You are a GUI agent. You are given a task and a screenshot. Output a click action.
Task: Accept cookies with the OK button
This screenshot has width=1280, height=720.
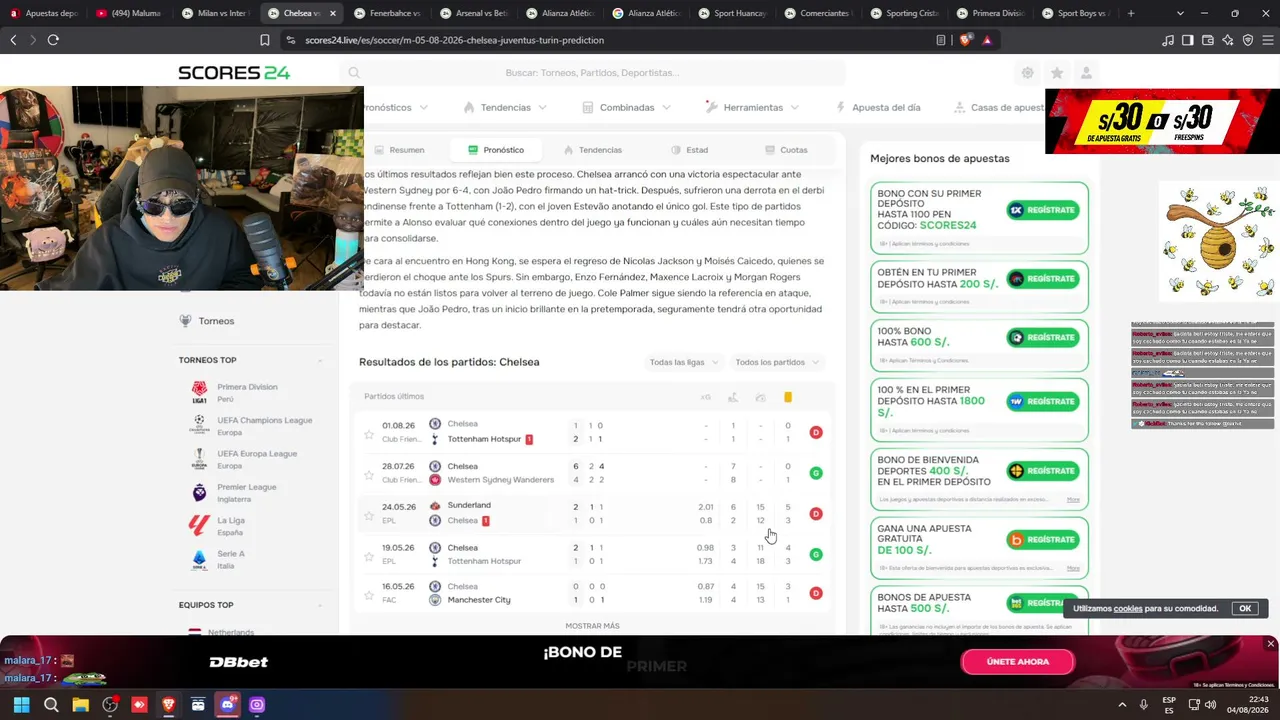pyautogui.click(x=1245, y=608)
